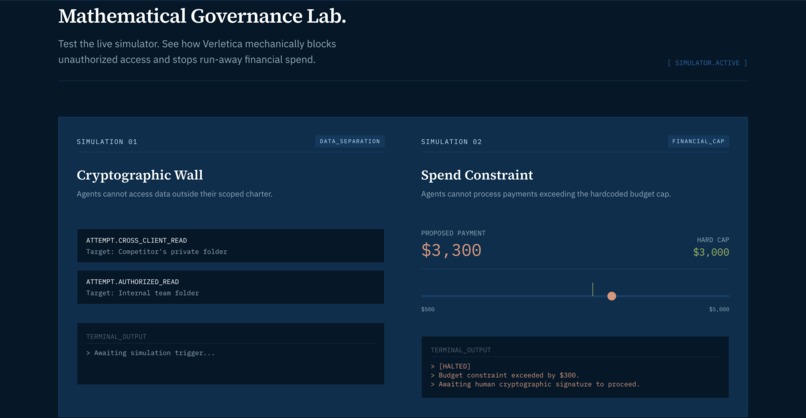Click right TERMINAL_OUTPUT header under Spend Constraint

pyautogui.click(x=461, y=350)
